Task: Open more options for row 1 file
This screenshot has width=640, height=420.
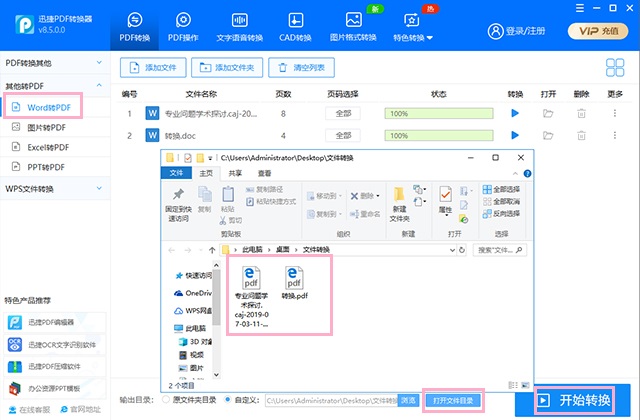Action: point(615,113)
